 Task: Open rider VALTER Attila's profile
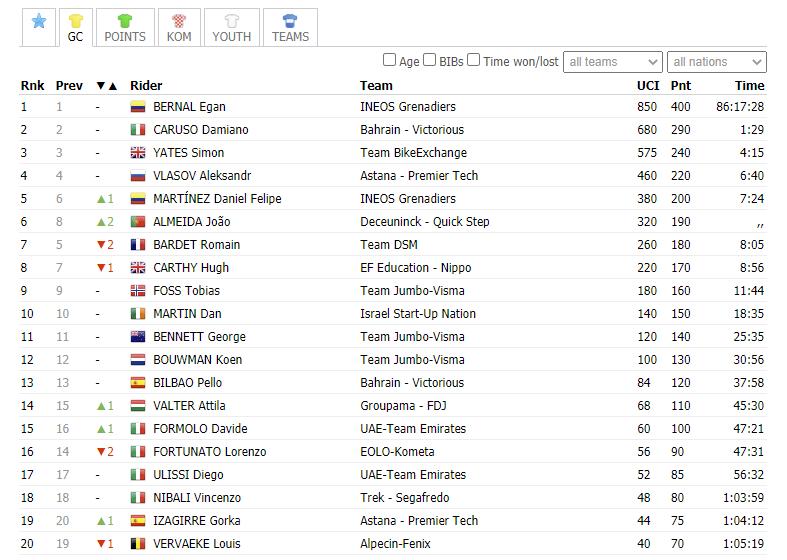coord(189,406)
